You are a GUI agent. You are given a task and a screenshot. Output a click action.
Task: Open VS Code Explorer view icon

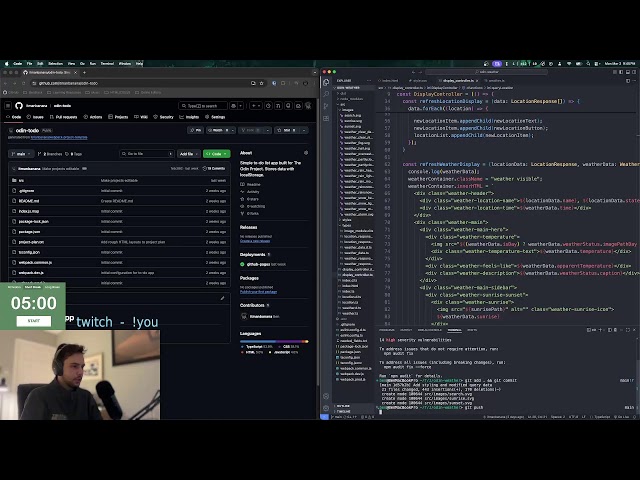coord(326,82)
